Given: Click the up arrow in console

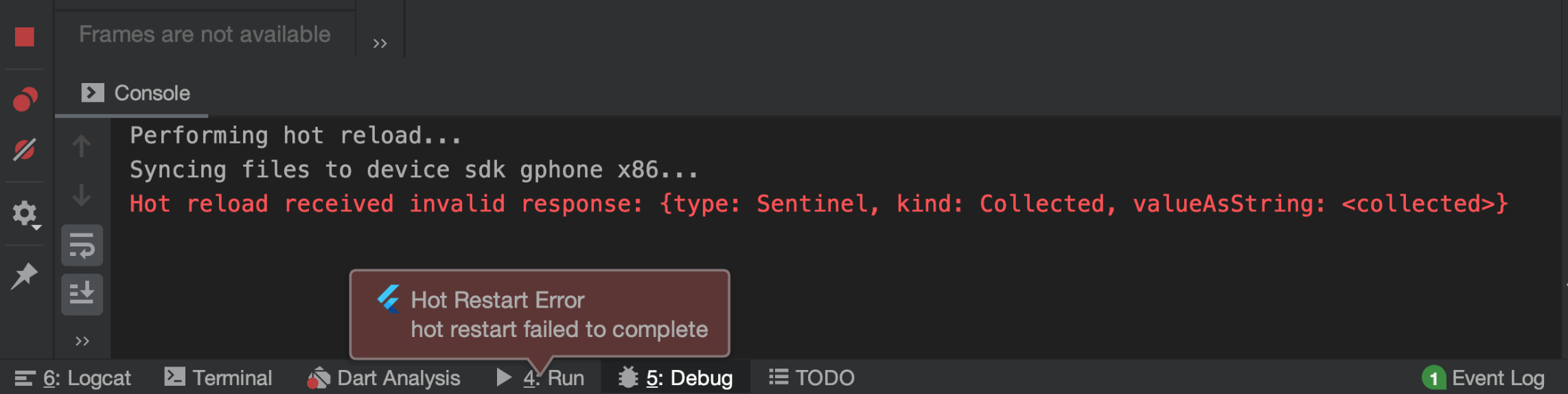Looking at the screenshot, I should [x=82, y=146].
